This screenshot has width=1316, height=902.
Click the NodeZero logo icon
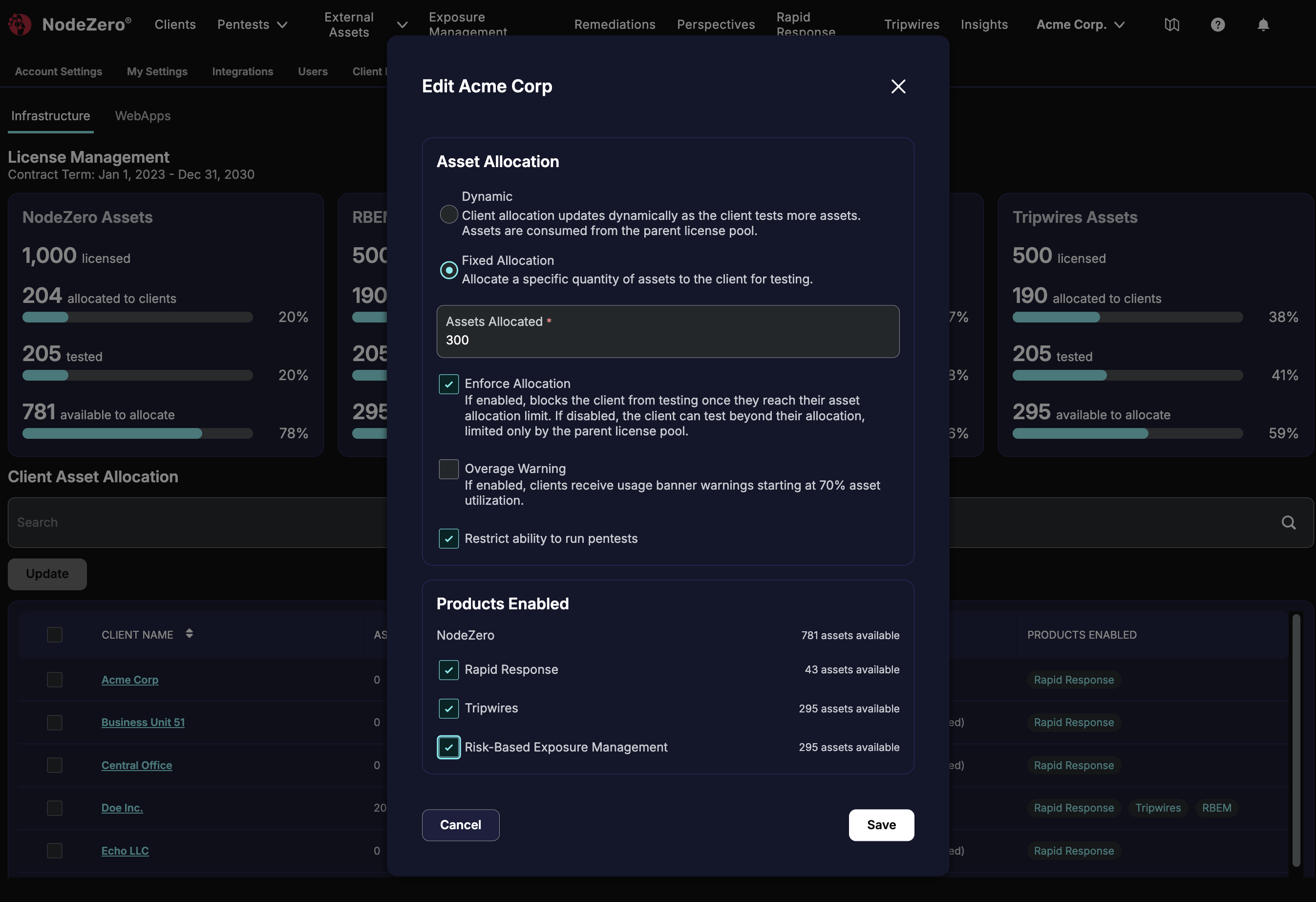pyautogui.click(x=20, y=24)
